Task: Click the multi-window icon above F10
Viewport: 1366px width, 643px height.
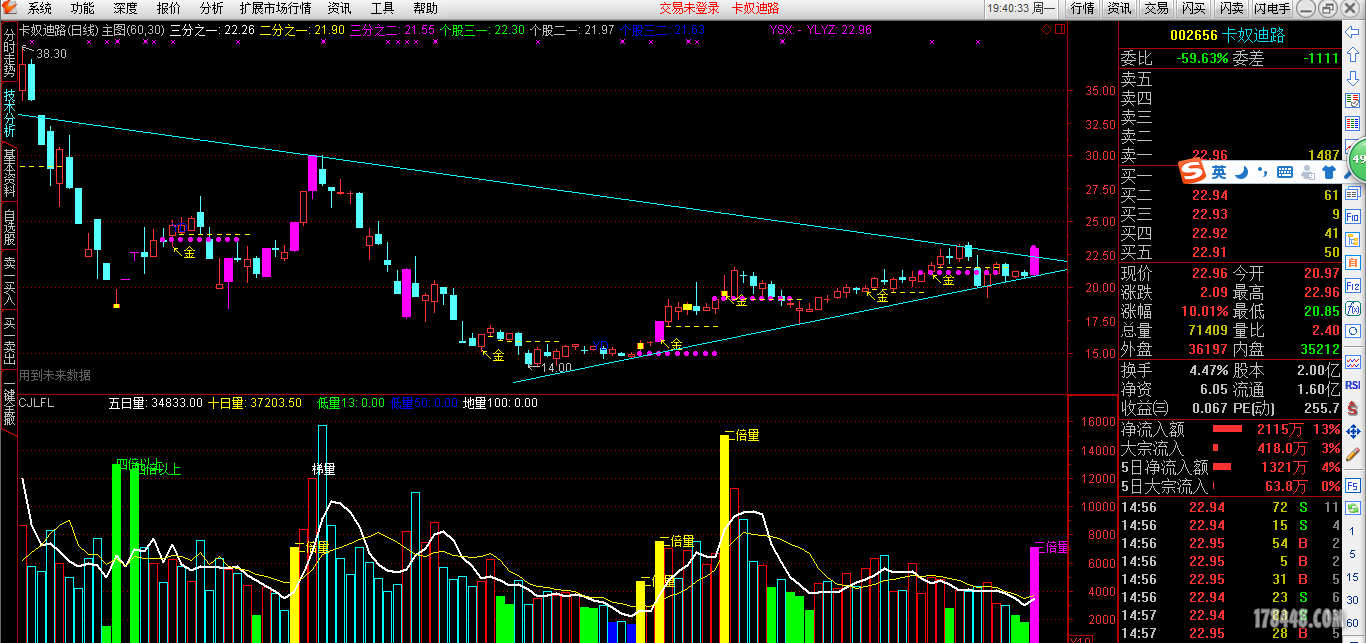Action: (1352, 193)
